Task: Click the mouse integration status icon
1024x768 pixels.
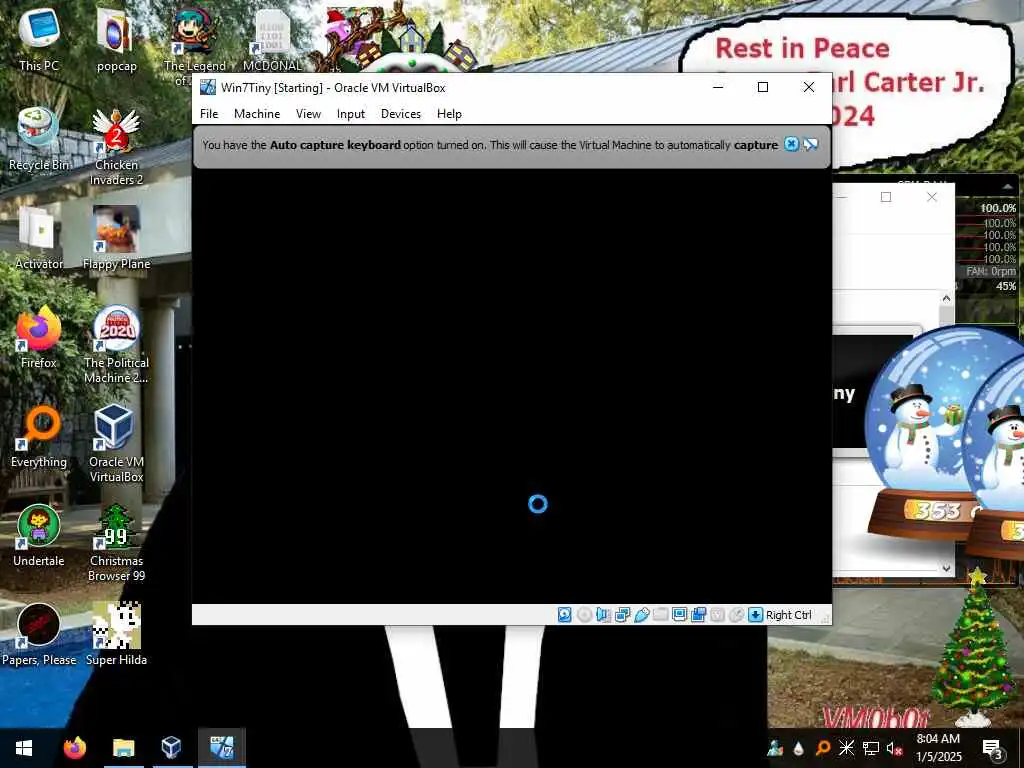Action: [x=736, y=615]
